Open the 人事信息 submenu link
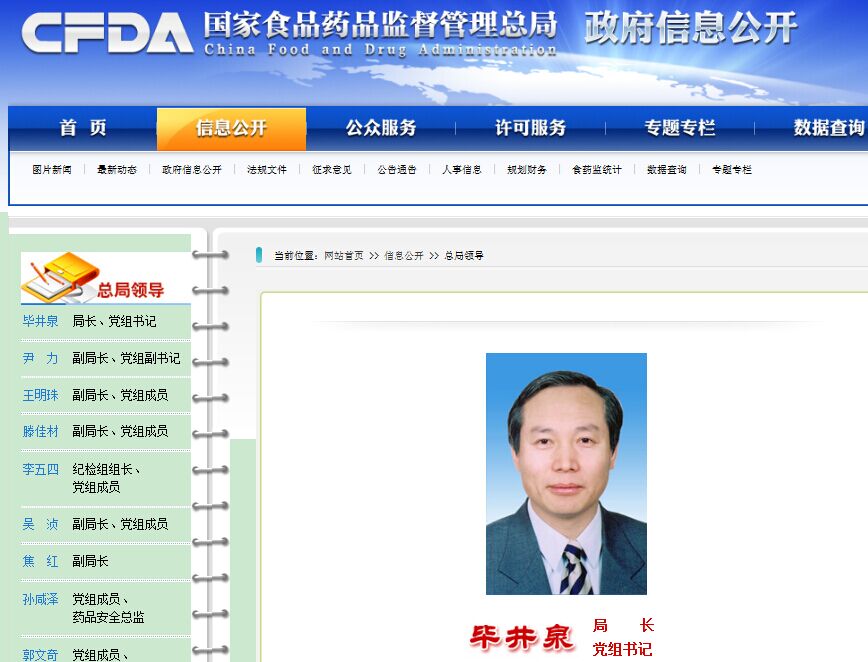The image size is (868, 662). [x=462, y=170]
